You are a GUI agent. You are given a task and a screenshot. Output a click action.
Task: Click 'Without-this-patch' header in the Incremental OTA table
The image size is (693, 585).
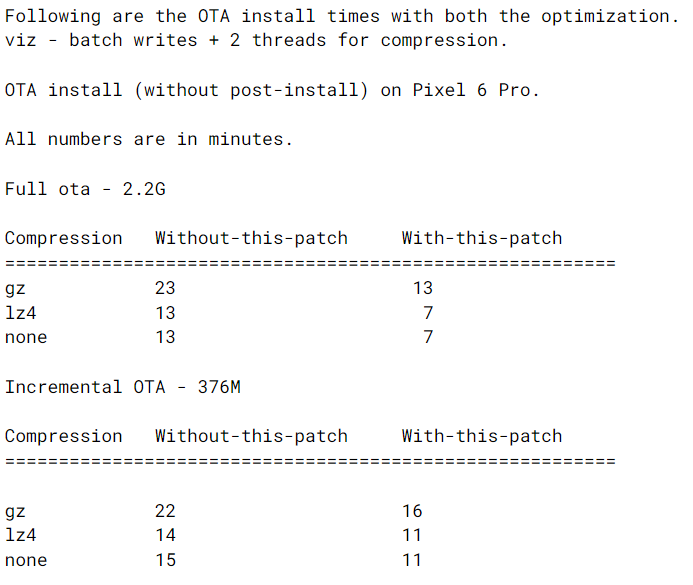[x=251, y=436]
